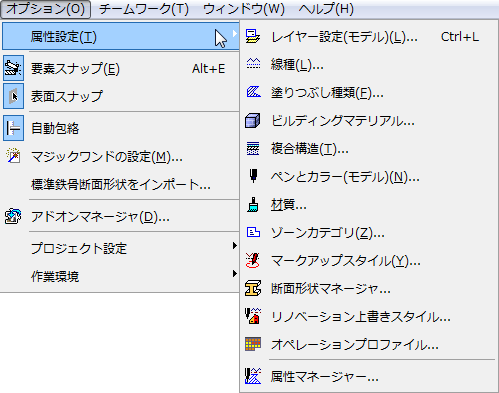499x393 pixels.
Task: Expand the 属性設定 submenu arrow
Action: click(235, 34)
